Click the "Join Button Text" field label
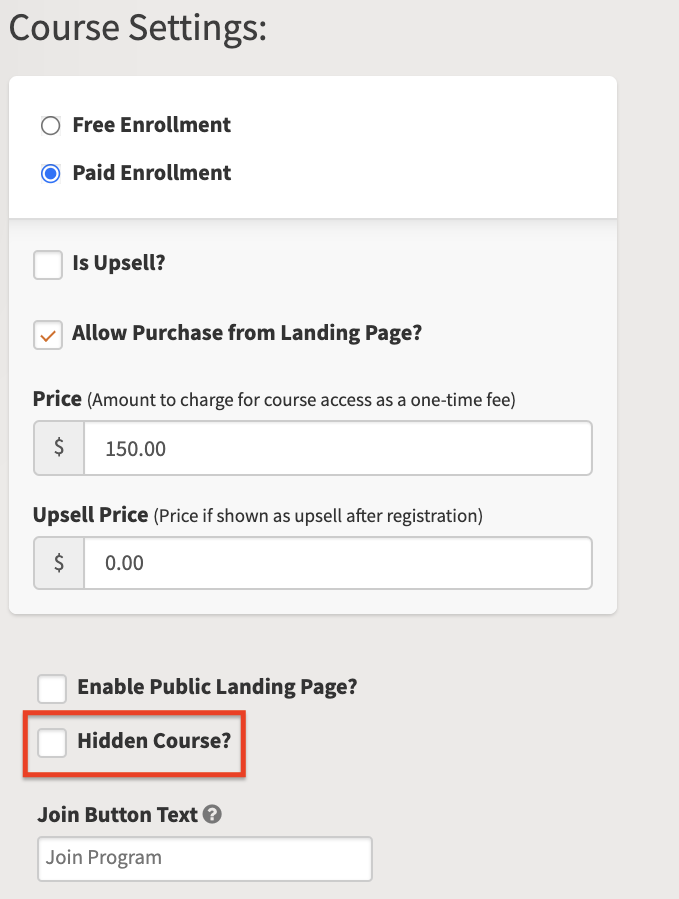The width and height of the screenshot is (679, 899). tap(118, 815)
